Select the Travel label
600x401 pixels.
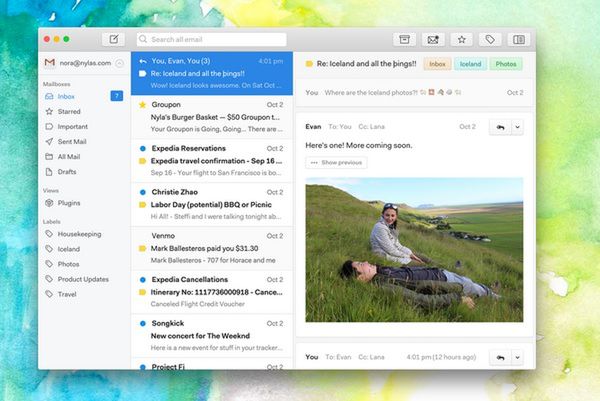pos(84,294)
